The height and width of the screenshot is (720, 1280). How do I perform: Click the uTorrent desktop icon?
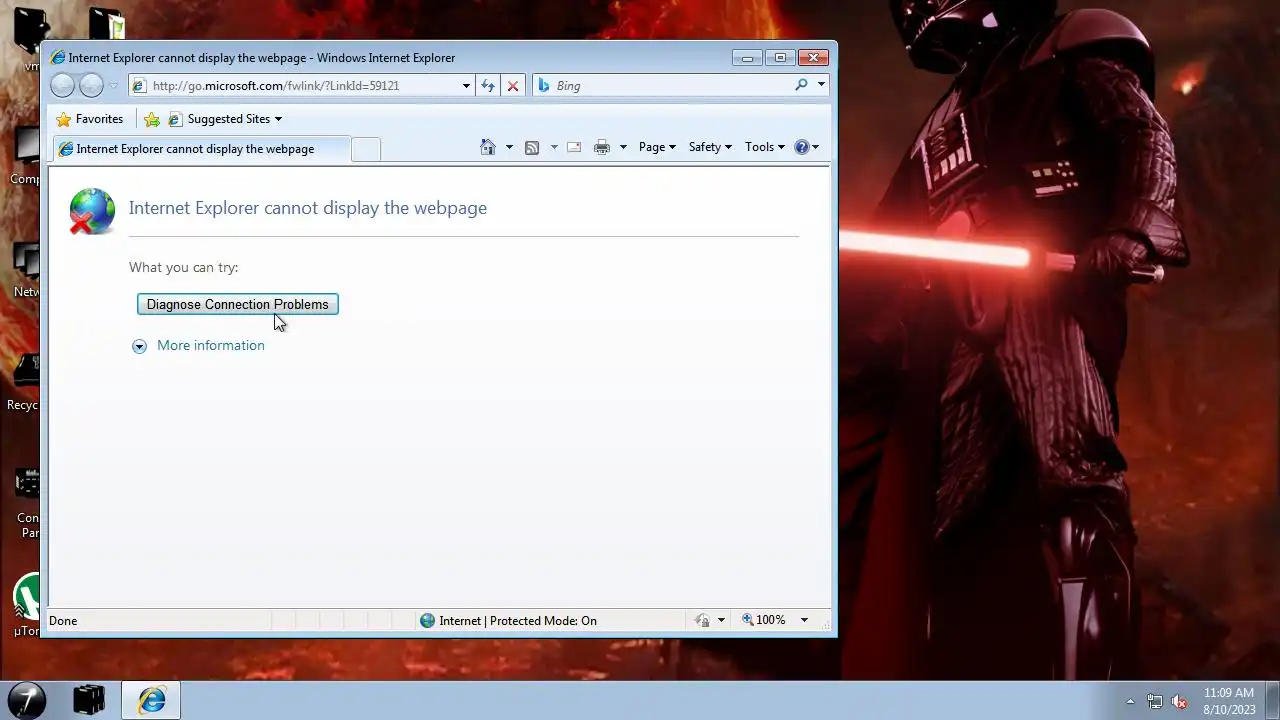26,606
